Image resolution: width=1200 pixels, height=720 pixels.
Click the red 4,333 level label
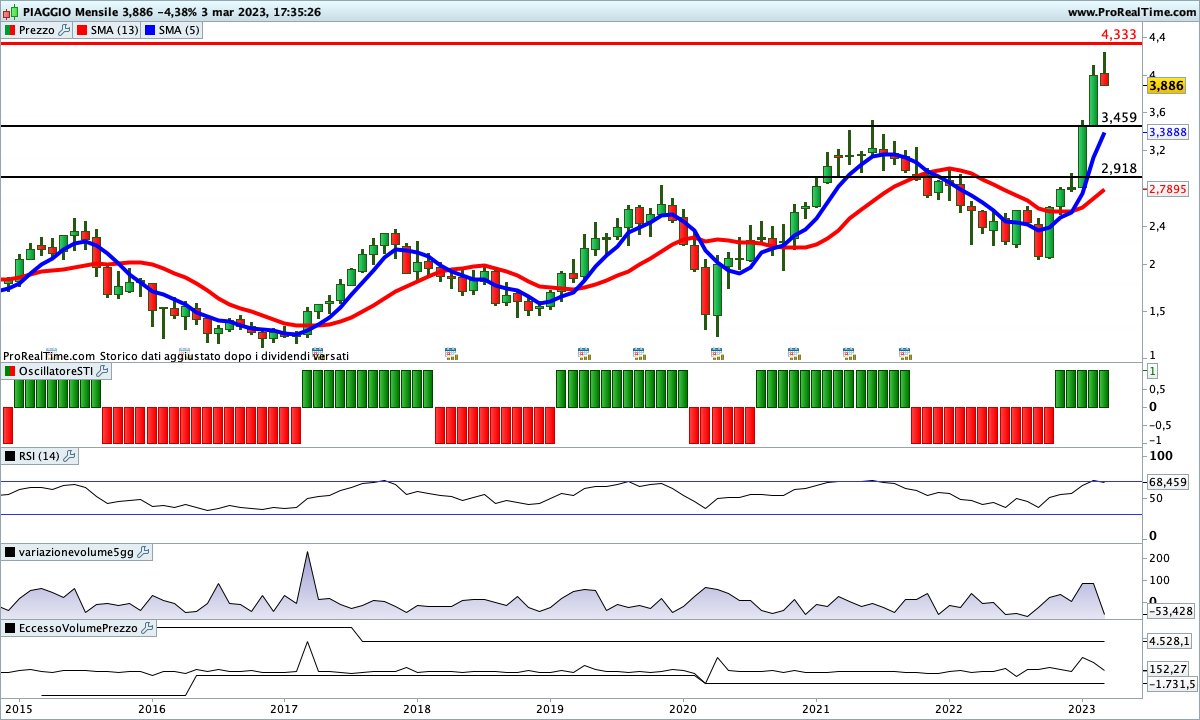pyautogui.click(x=1117, y=34)
